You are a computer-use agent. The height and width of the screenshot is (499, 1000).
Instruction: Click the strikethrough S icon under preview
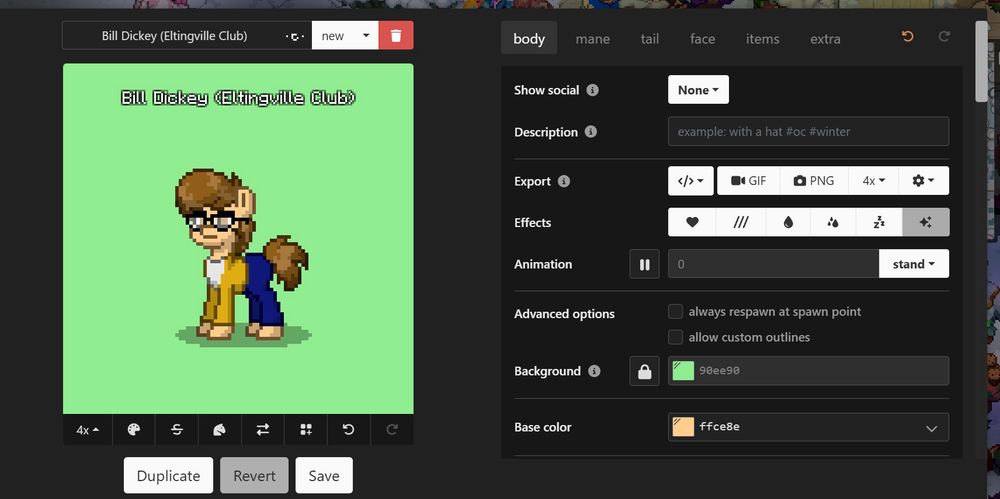pos(177,429)
